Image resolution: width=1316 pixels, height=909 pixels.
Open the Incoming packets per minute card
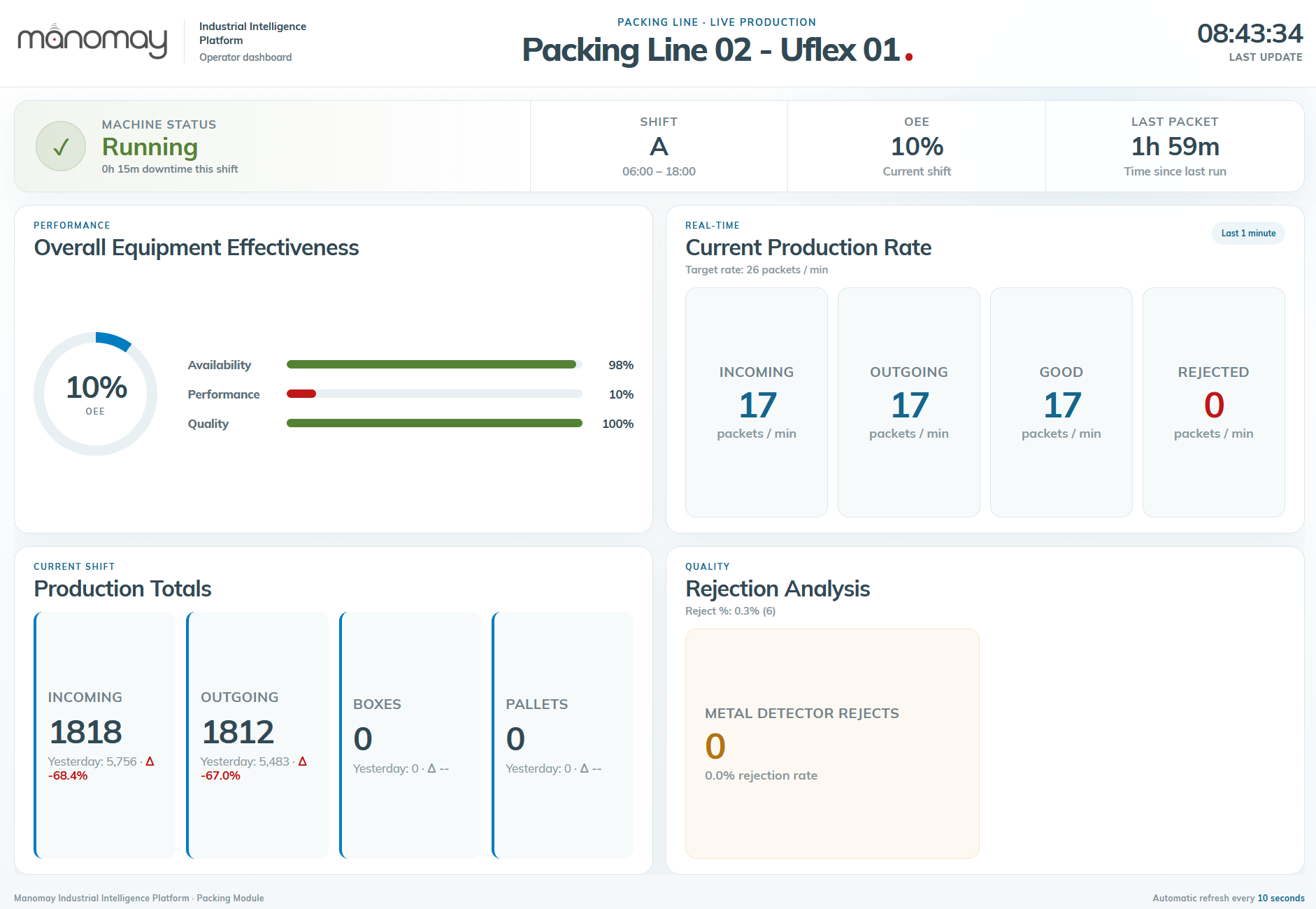pyautogui.click(x=757, y=402)
